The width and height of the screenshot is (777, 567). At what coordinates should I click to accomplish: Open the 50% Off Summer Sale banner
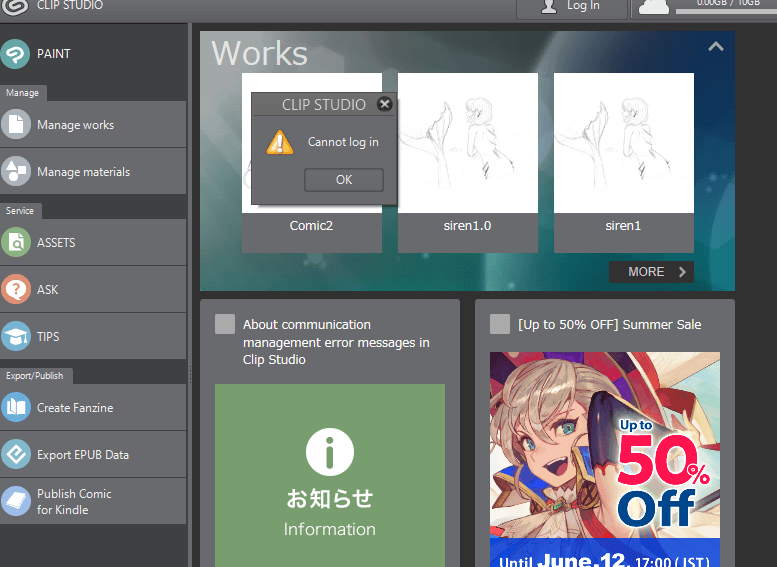click(605, 459)
